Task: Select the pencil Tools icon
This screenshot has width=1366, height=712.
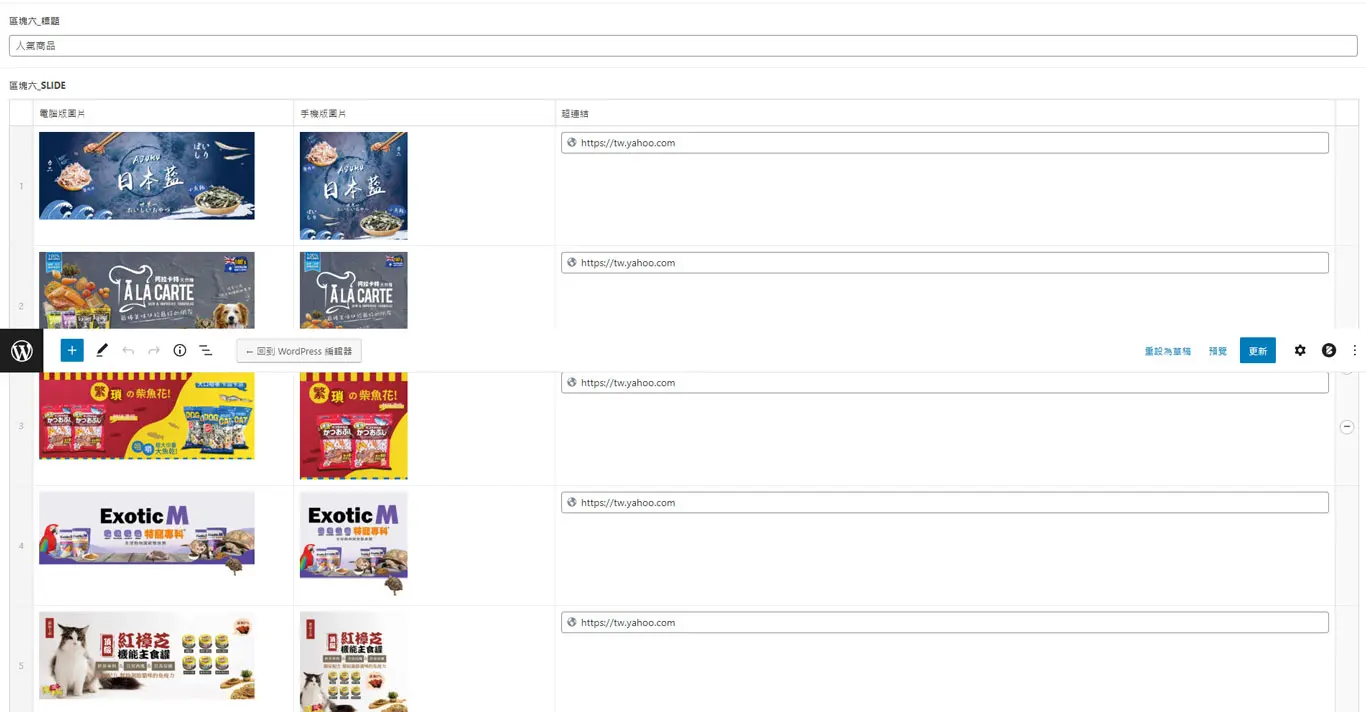Action: click(102, 351)
